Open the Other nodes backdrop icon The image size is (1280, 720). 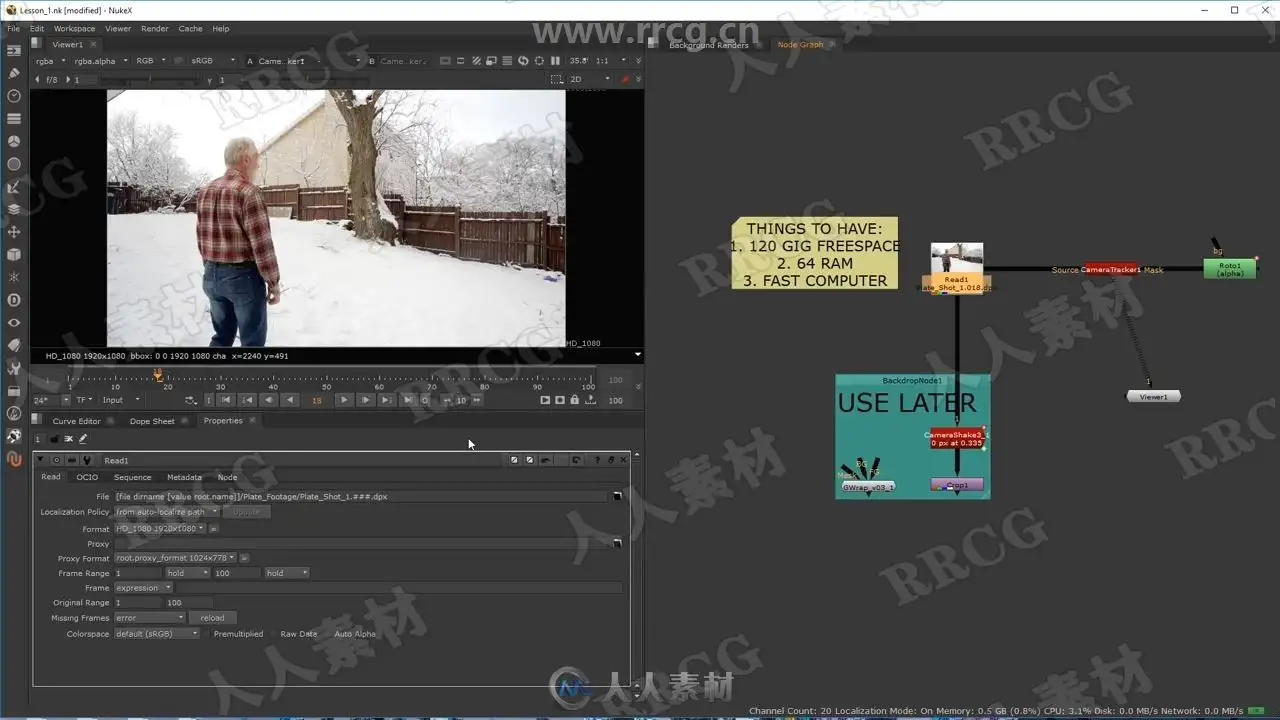14,391
